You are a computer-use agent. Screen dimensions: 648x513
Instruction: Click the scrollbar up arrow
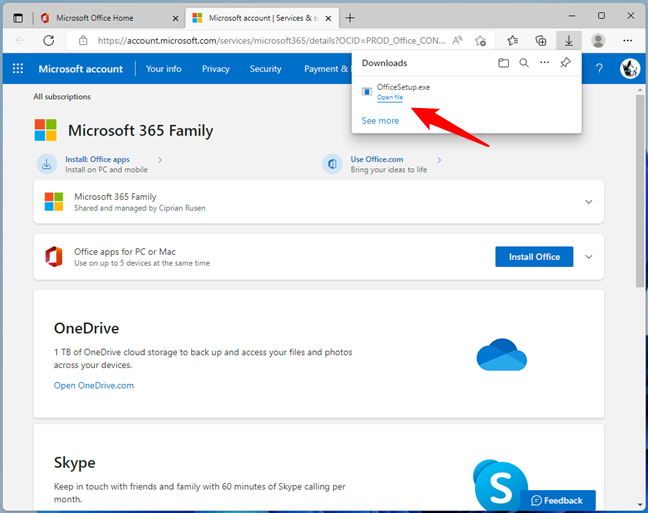(x=640, y=89)
